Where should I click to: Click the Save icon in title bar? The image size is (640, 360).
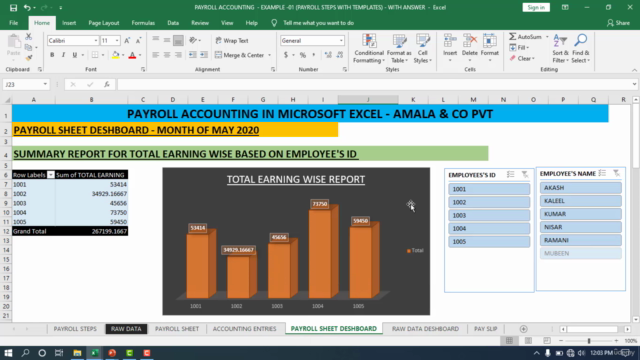[13, 7]
